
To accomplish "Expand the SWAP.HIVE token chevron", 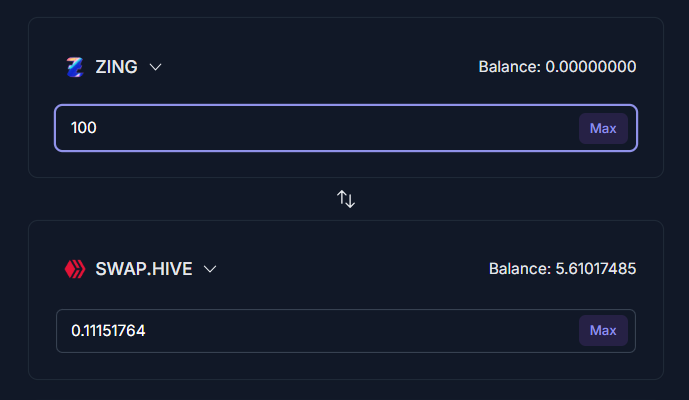I will (x=210, y=269).
